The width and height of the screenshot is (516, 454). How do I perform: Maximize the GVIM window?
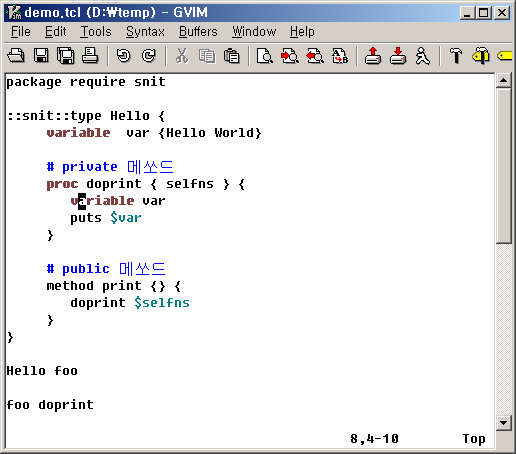point(483,13)
